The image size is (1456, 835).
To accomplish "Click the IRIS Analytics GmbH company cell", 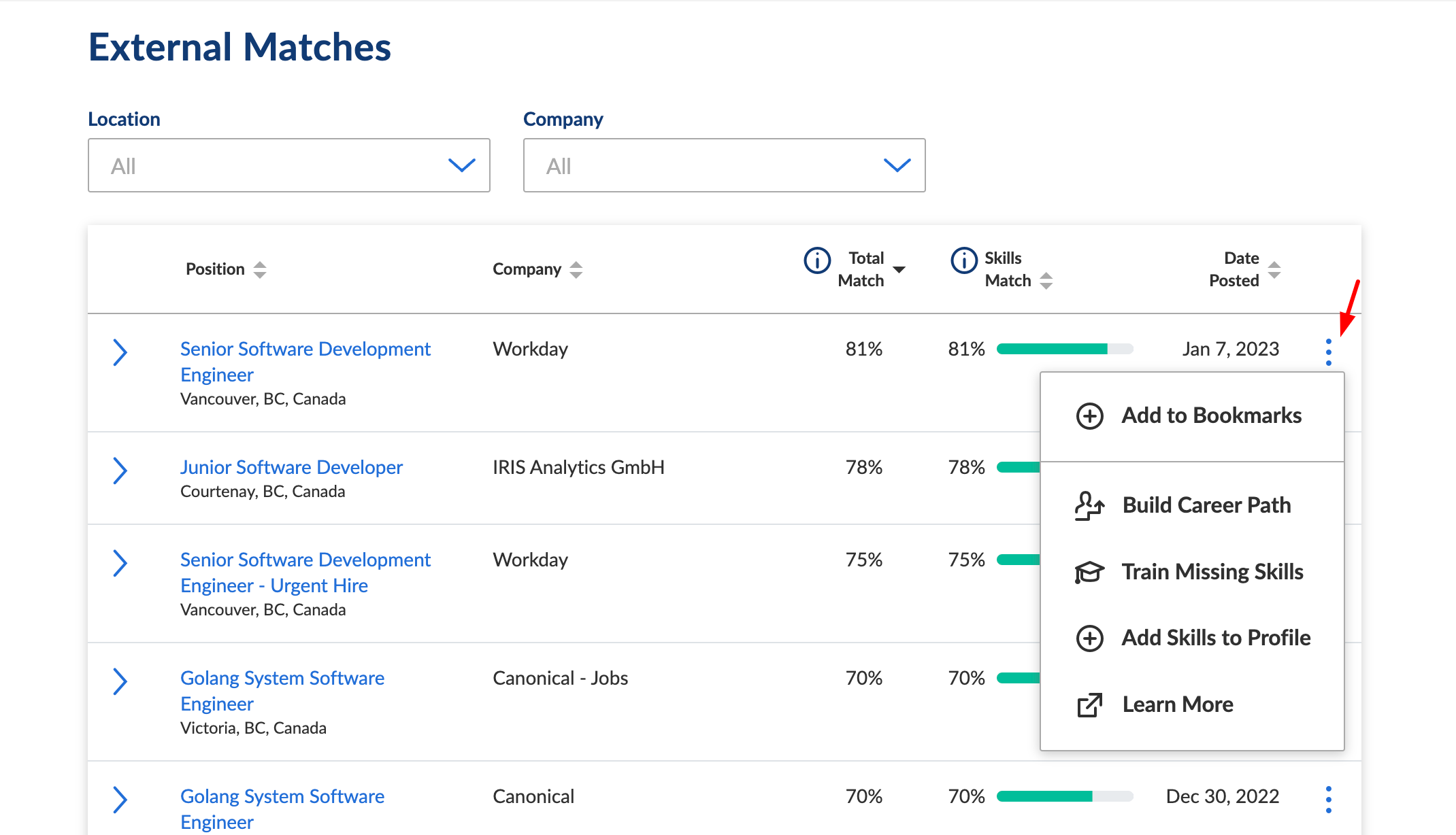I will click(578, 467).
